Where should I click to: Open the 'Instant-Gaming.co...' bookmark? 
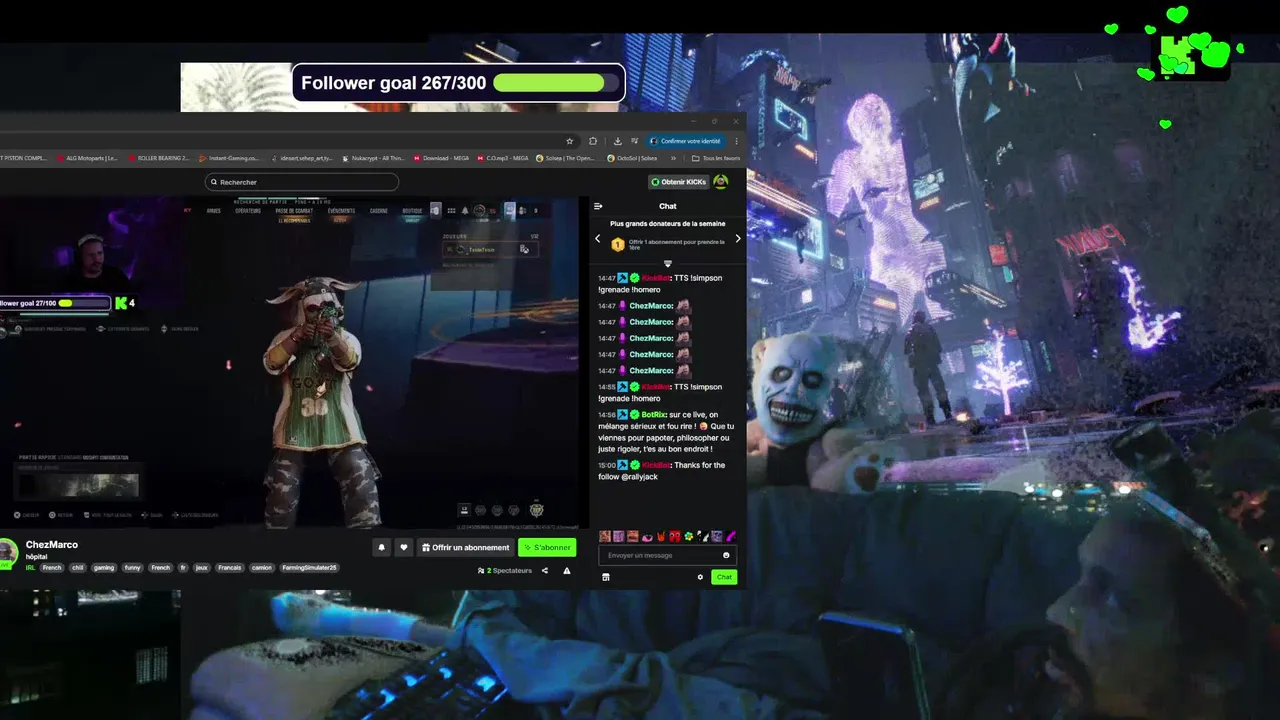click(x=229, y=158)
